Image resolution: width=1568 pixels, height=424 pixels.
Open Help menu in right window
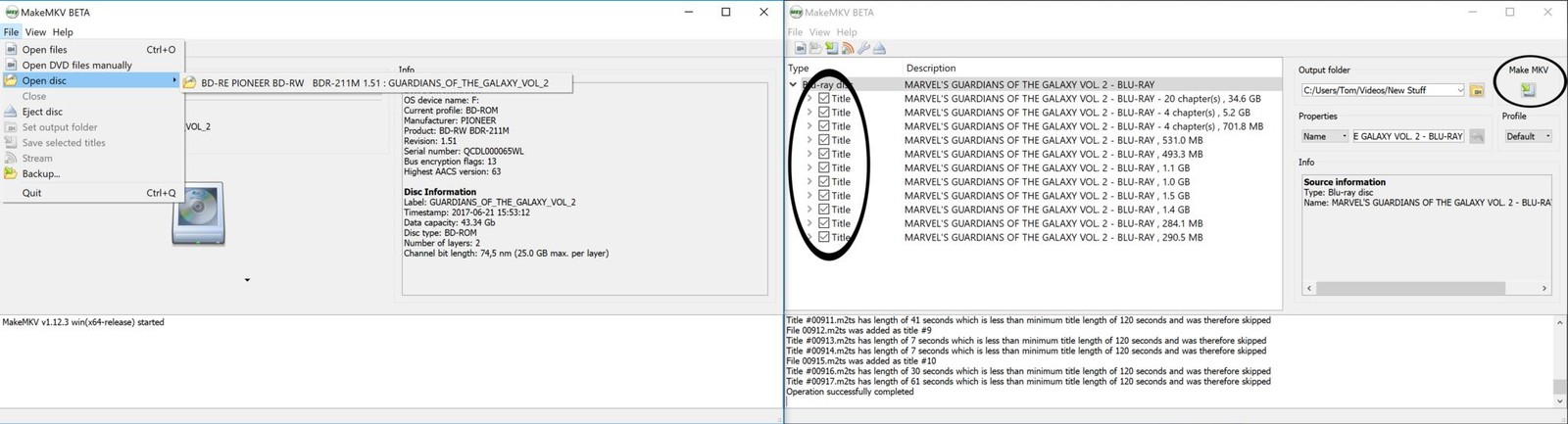coord(847,32)
